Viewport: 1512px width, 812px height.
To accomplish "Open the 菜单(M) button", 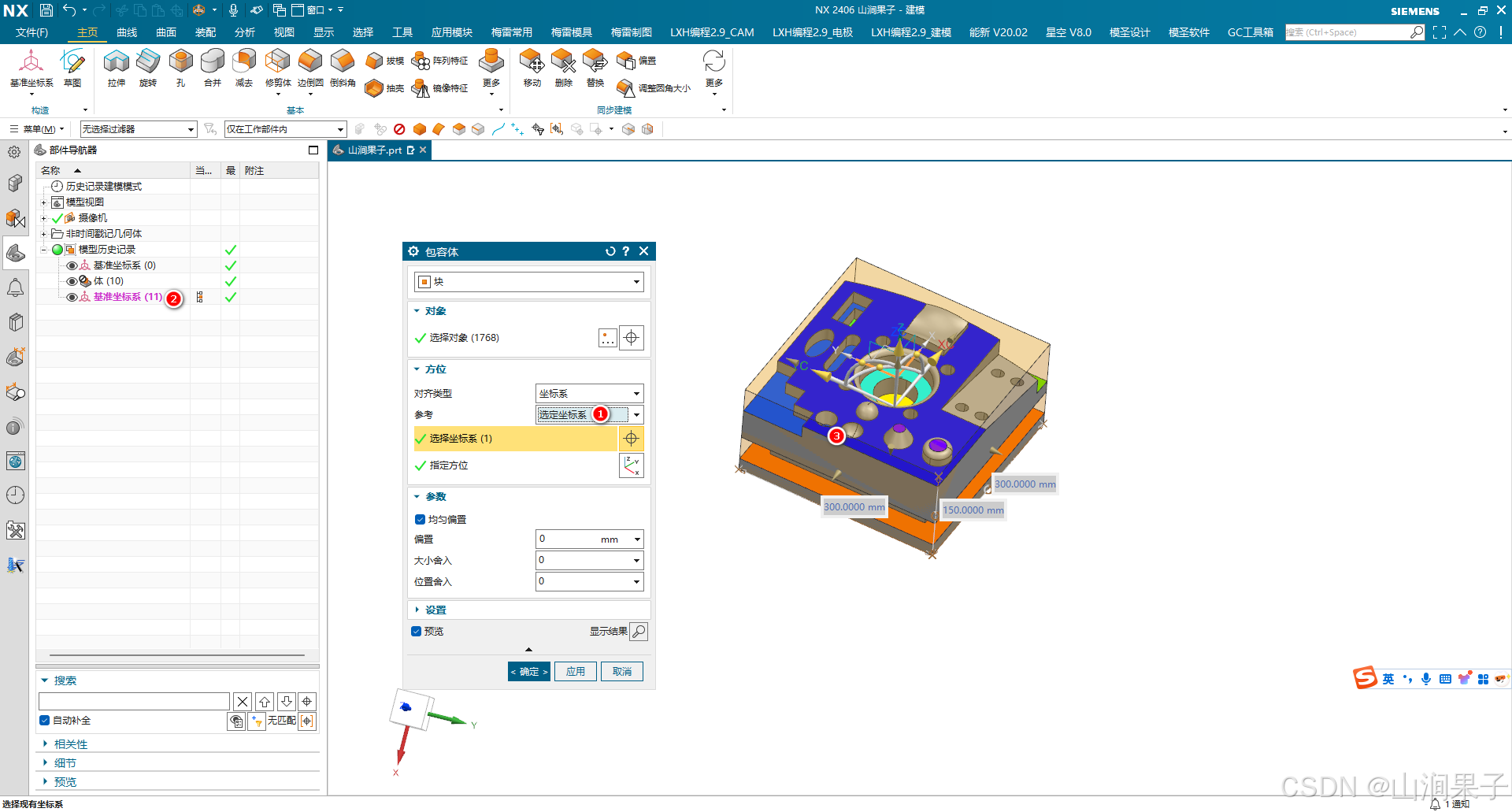I will click(37, 129).
